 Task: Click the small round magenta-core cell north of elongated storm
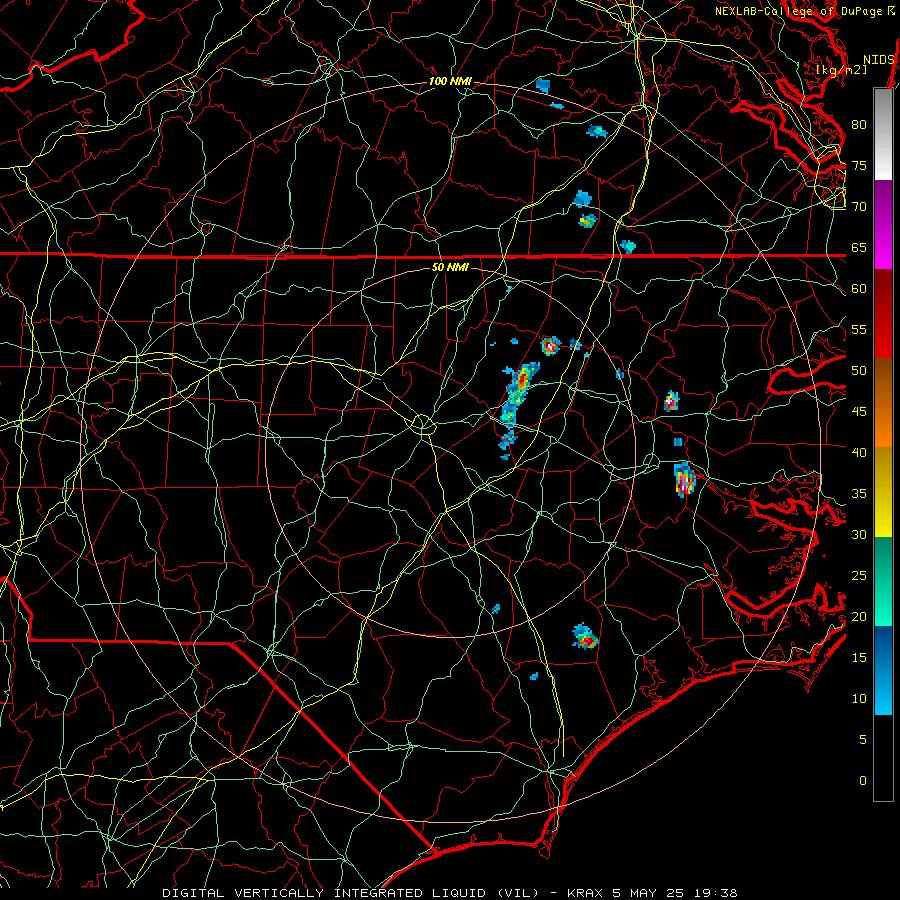[x=550, y=346]
